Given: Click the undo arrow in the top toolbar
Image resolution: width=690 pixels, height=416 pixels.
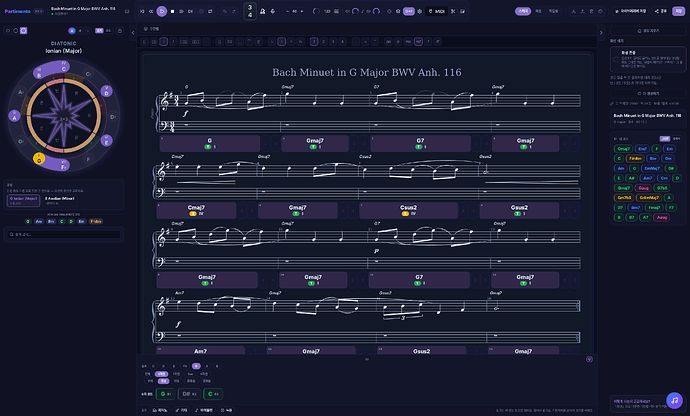Looking at the screenshot, I should pyautogui.click(x=225, y=11).
